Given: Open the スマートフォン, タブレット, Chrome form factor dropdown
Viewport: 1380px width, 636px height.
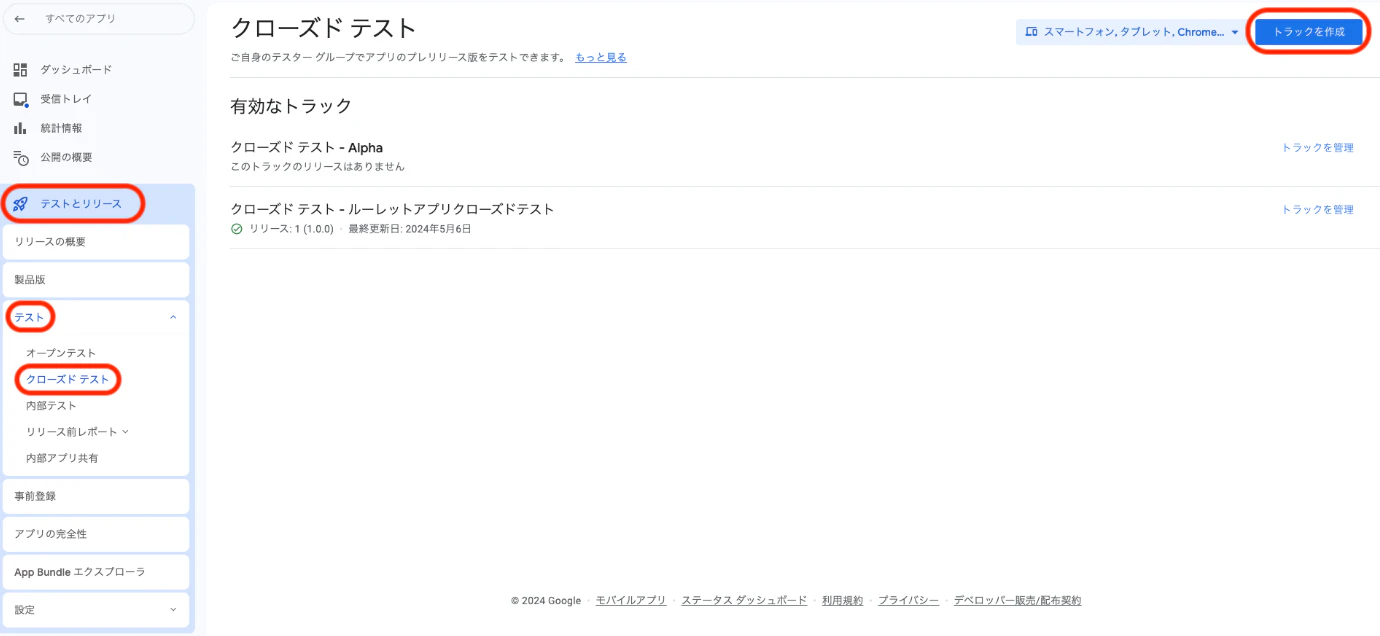Looking at the screenshot, I should (1130, 32).
